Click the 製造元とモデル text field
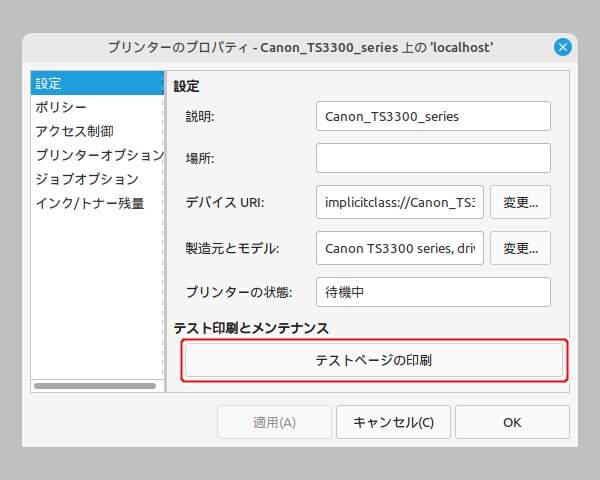This screenshot has width=600, height=480. point(400,248)
